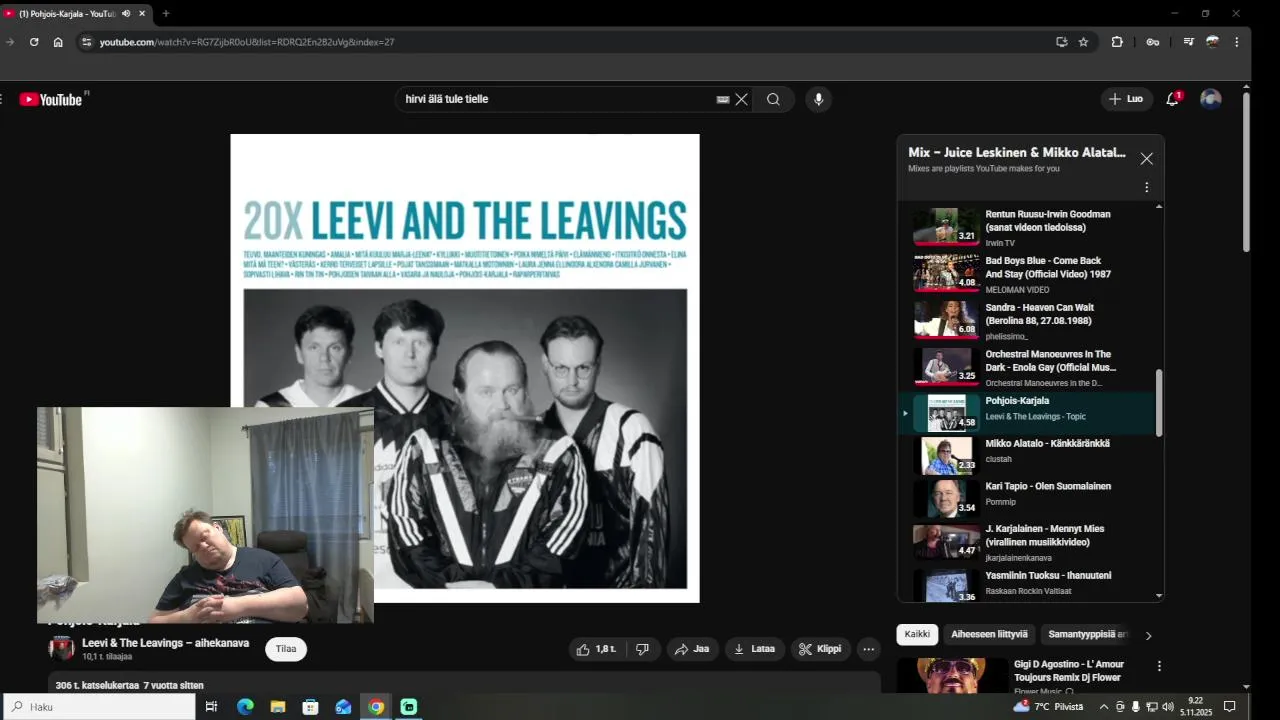Open options for Gigi D Agostino video
Screen dimensions: 1280x720
(x=1159, y=666)
